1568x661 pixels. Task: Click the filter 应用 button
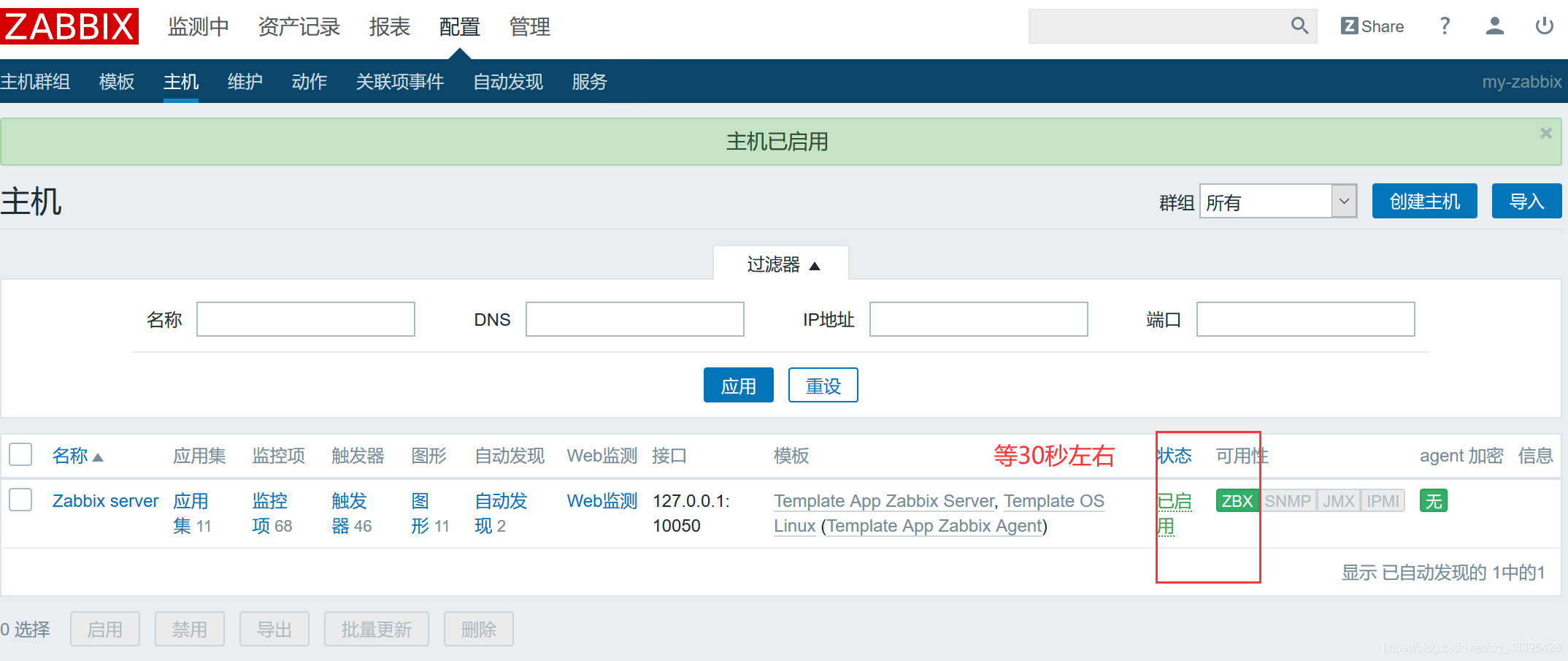pyautogui.click(x=738, y=385)
